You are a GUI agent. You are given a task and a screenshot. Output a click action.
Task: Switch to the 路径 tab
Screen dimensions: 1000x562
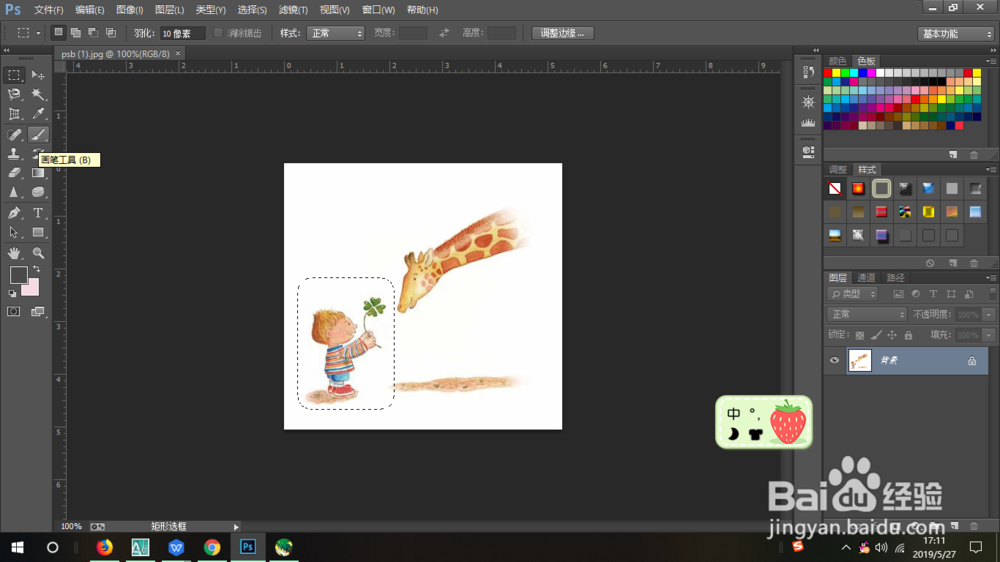(x=895, y=277)
